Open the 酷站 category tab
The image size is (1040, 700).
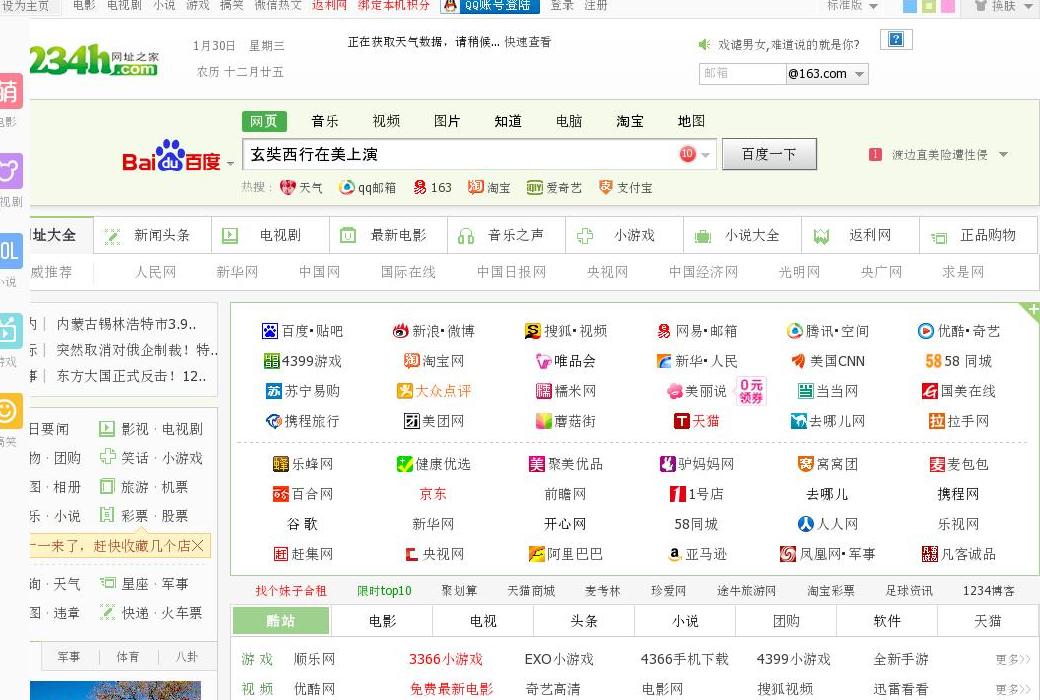[281, 621]
